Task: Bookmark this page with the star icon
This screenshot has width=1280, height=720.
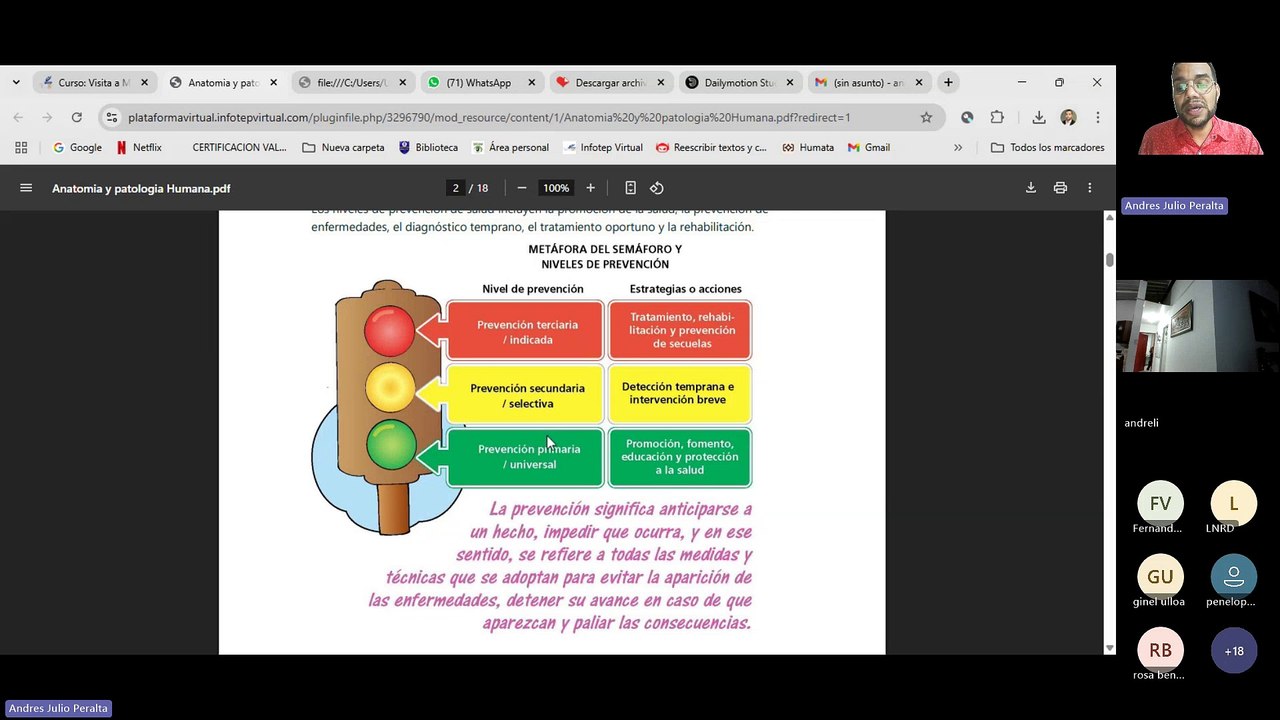Action: tap(926, 117)
